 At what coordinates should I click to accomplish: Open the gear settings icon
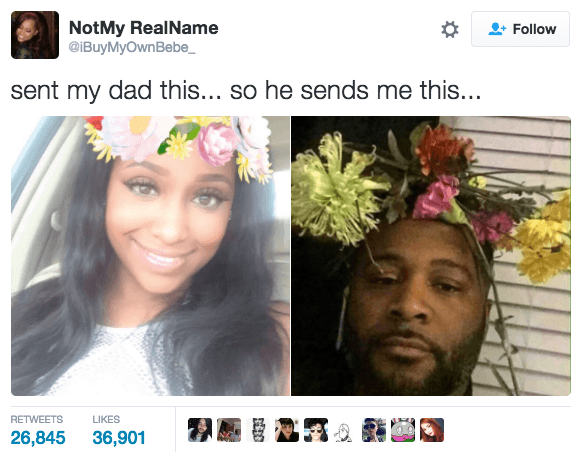click(450, 30)
